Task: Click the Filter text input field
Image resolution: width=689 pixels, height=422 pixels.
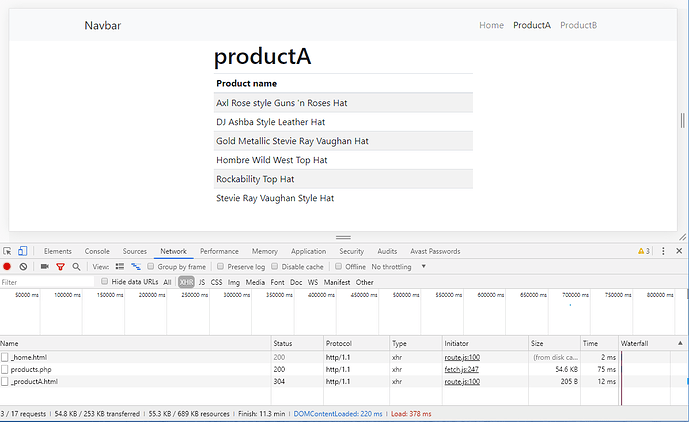Action: 45,282
